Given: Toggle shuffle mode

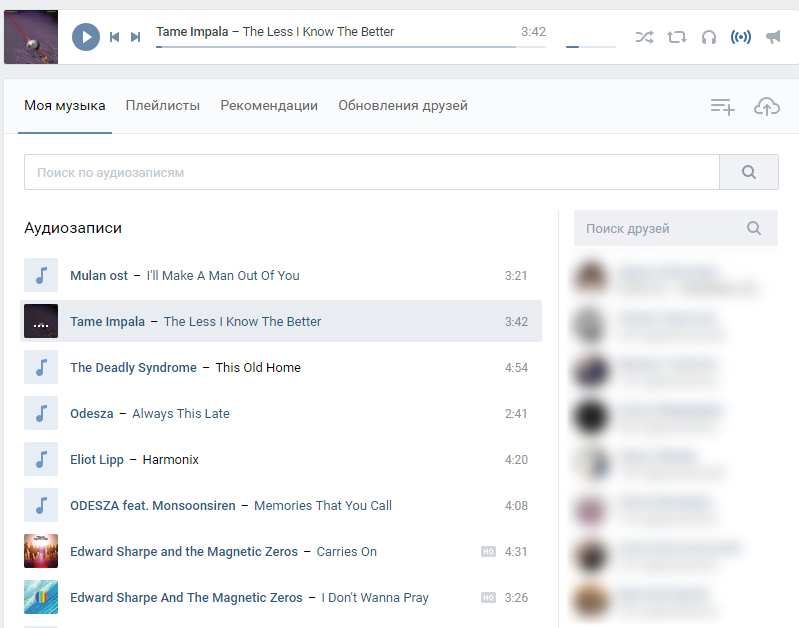Looking at the screenshot, I should [645, 37].
